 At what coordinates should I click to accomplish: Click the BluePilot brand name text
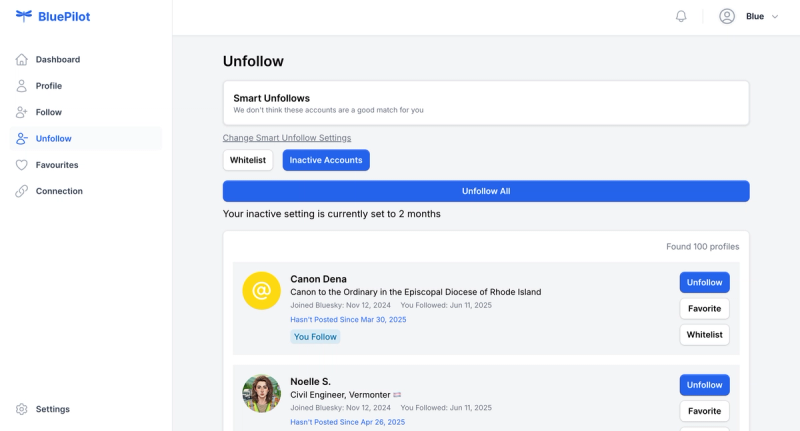coord(64,16)
